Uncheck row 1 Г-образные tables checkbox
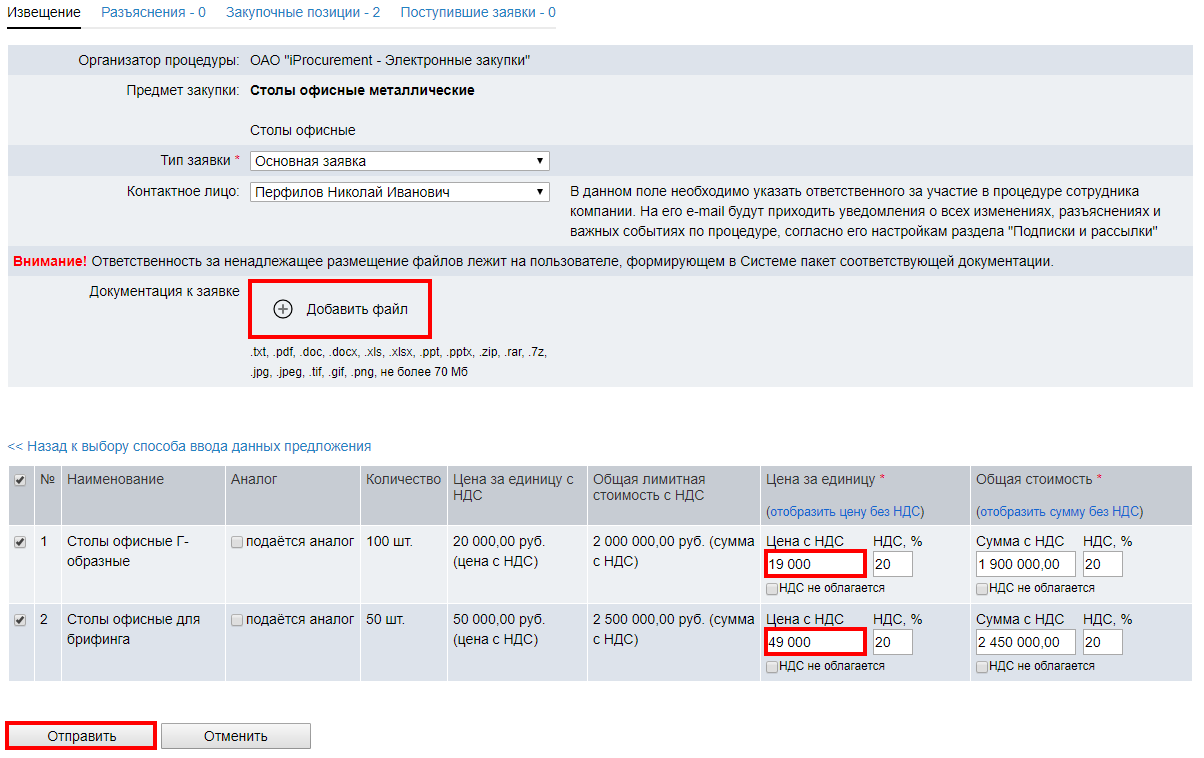 click(21, 542)
